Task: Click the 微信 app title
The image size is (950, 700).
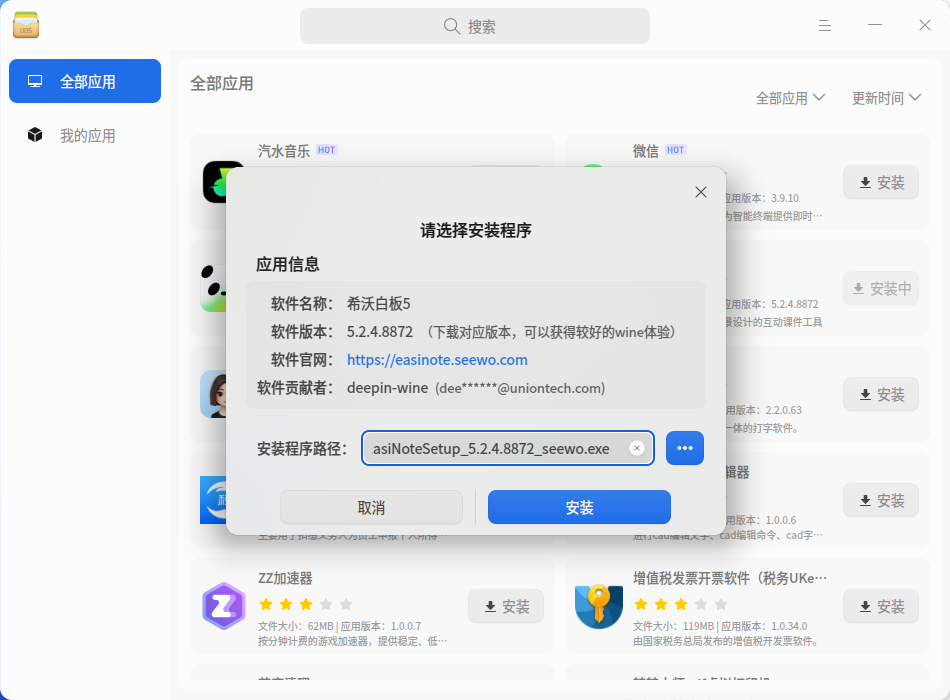Action: (646, 151)
